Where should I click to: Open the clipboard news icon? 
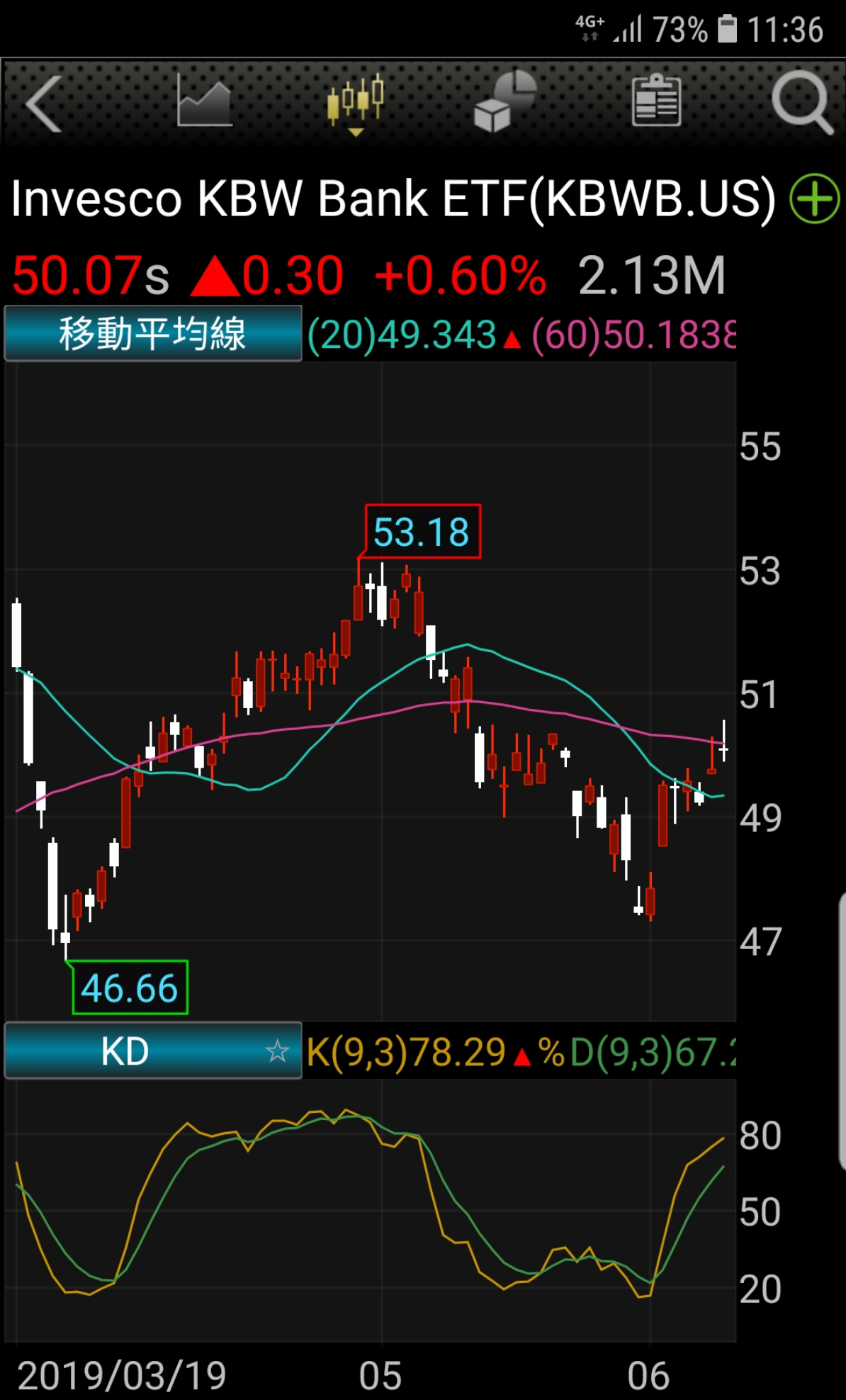656,100
